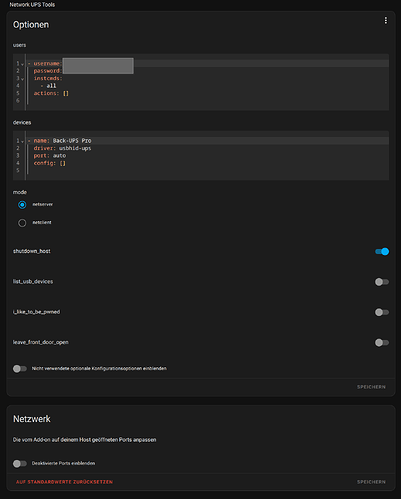Collapse the name fold arrow in devices editor
The width and height of the screenshot is (401, 499).
click(x=22, y=141)
